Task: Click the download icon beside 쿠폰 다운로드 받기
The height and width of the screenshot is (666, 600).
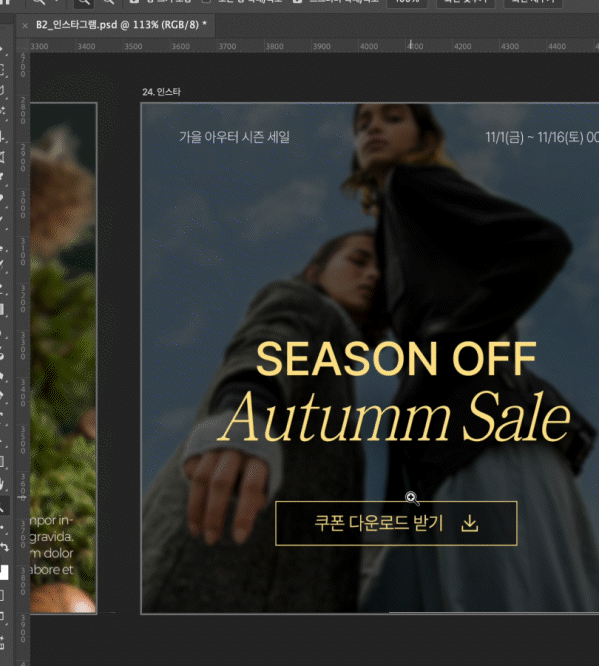Action: (470, 523)
